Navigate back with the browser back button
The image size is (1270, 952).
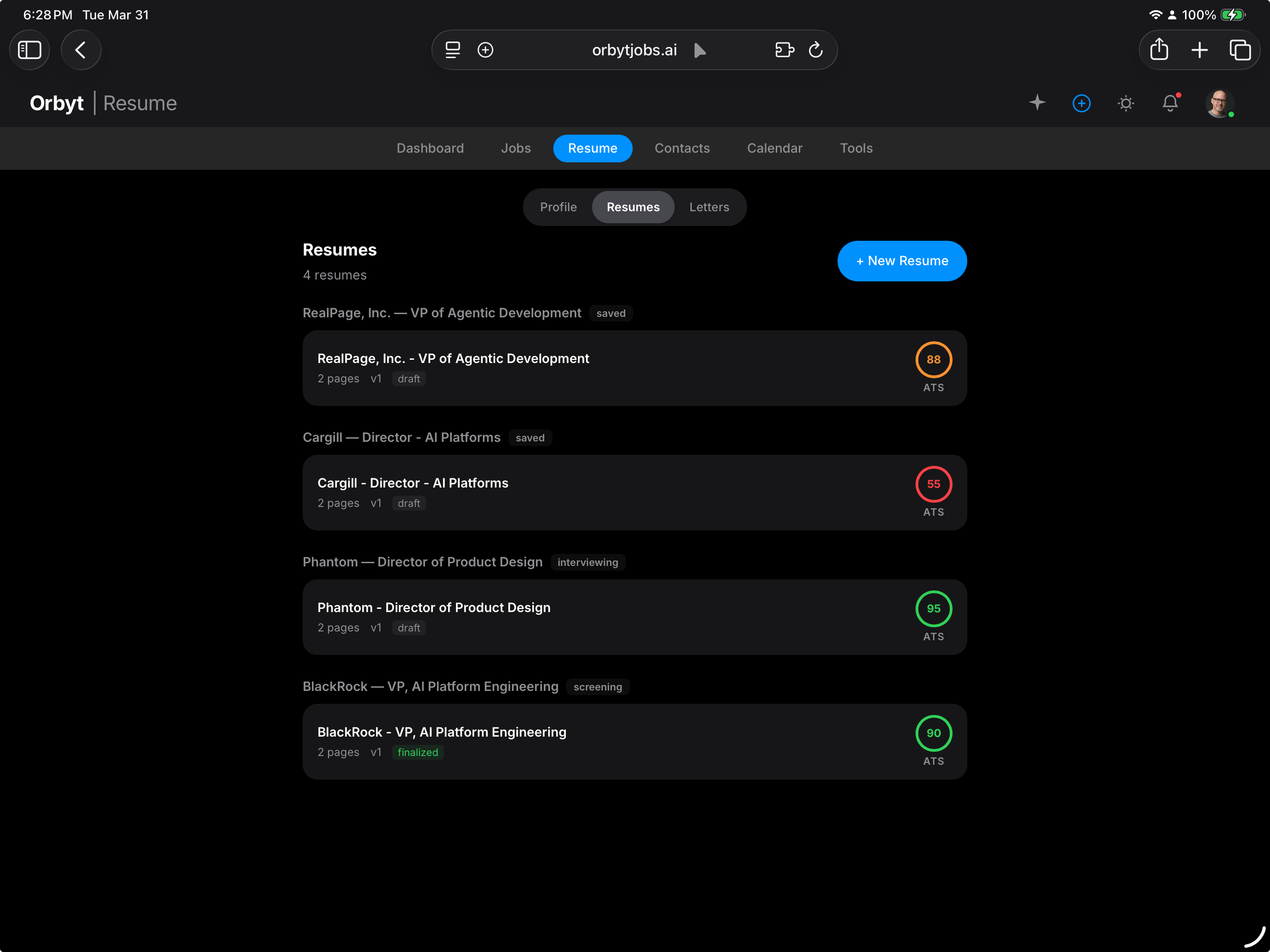[81, 50]
